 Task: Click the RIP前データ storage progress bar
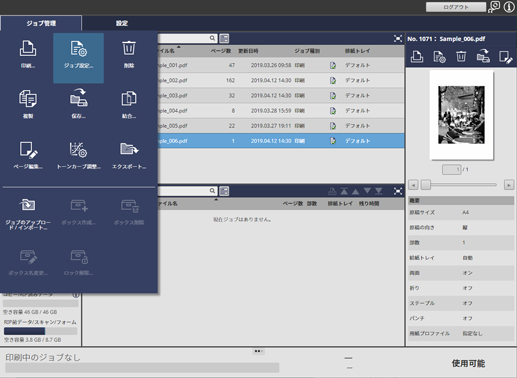click(x=40, y=331)
